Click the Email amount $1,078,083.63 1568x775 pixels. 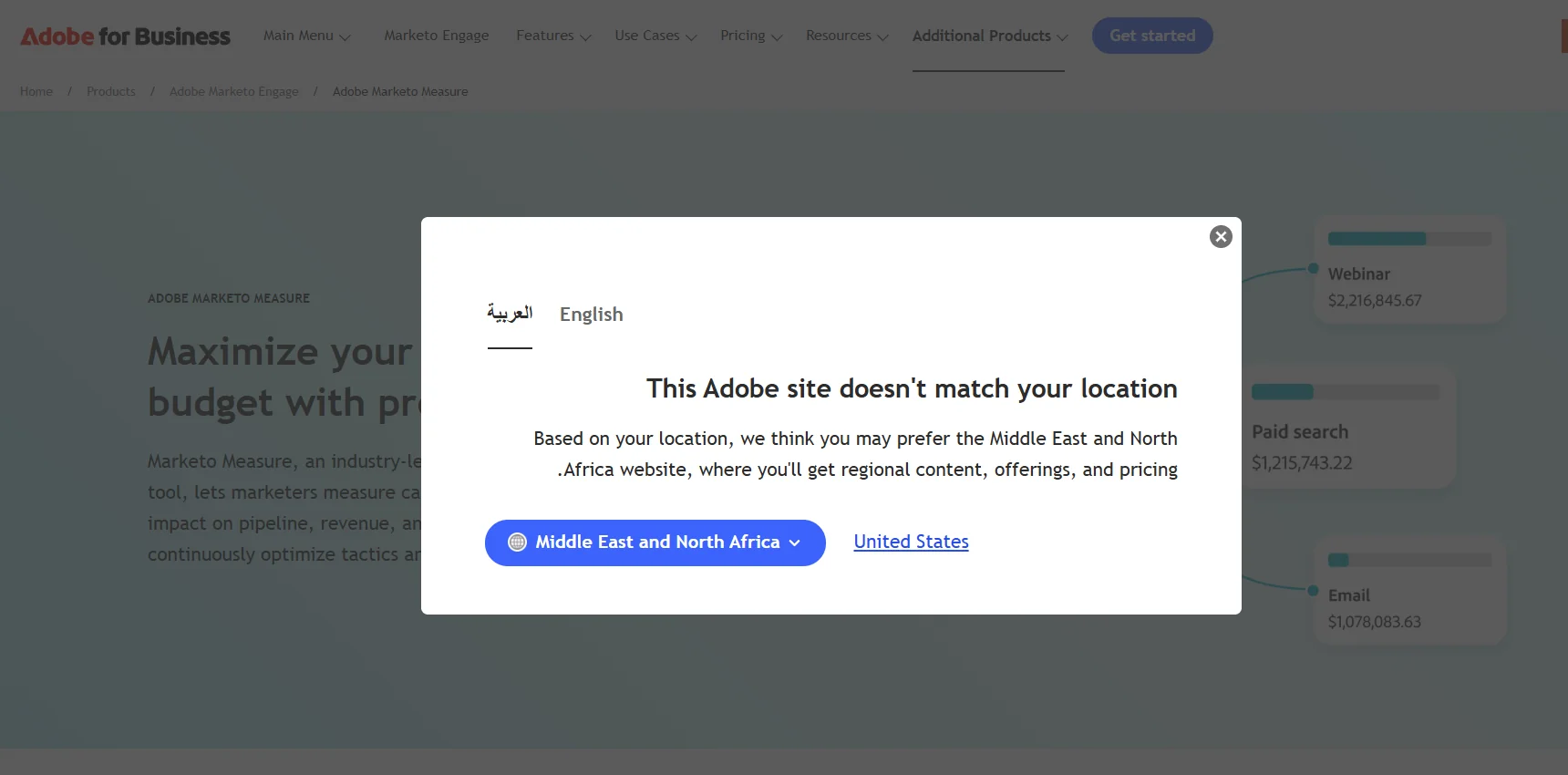tap(1375, 622)
